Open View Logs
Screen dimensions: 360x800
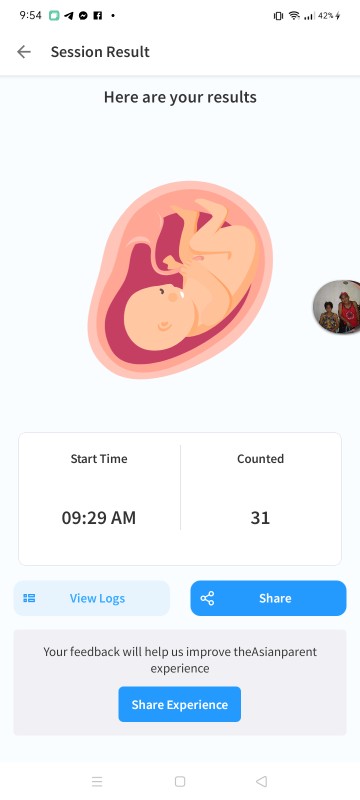pyautogui.click(x=91, y=598)
